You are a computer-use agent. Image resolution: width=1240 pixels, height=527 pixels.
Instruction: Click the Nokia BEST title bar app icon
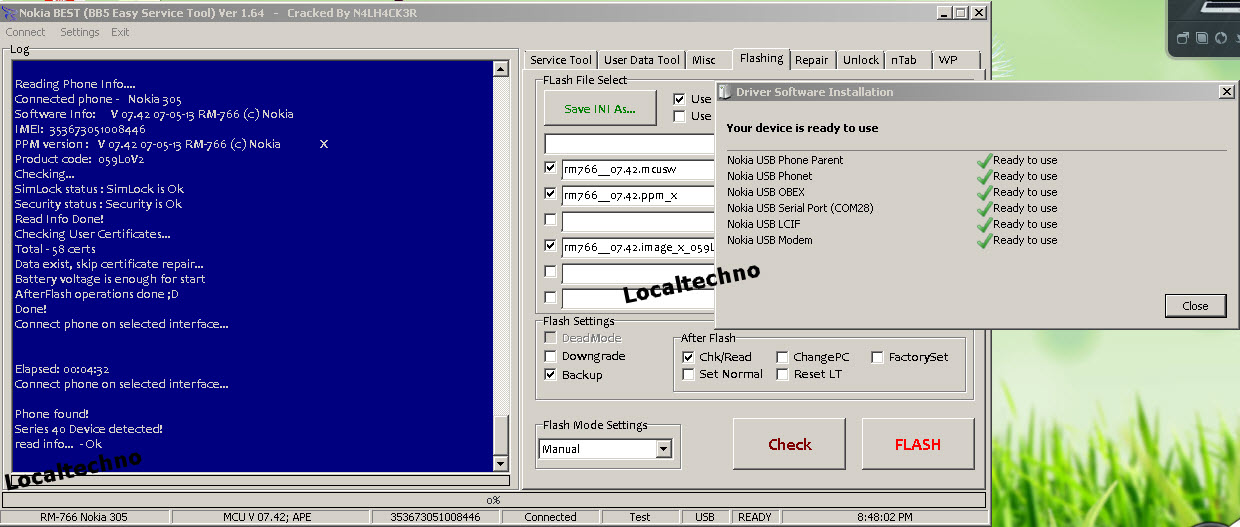(9, 13)
